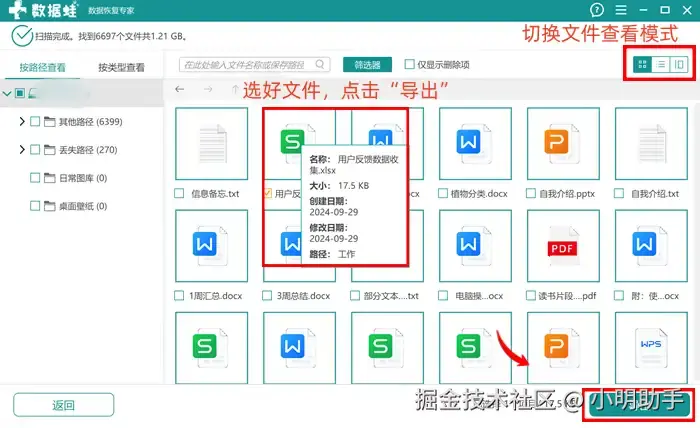Click the 部分文本....txt file name

click(x=391, y=296)
